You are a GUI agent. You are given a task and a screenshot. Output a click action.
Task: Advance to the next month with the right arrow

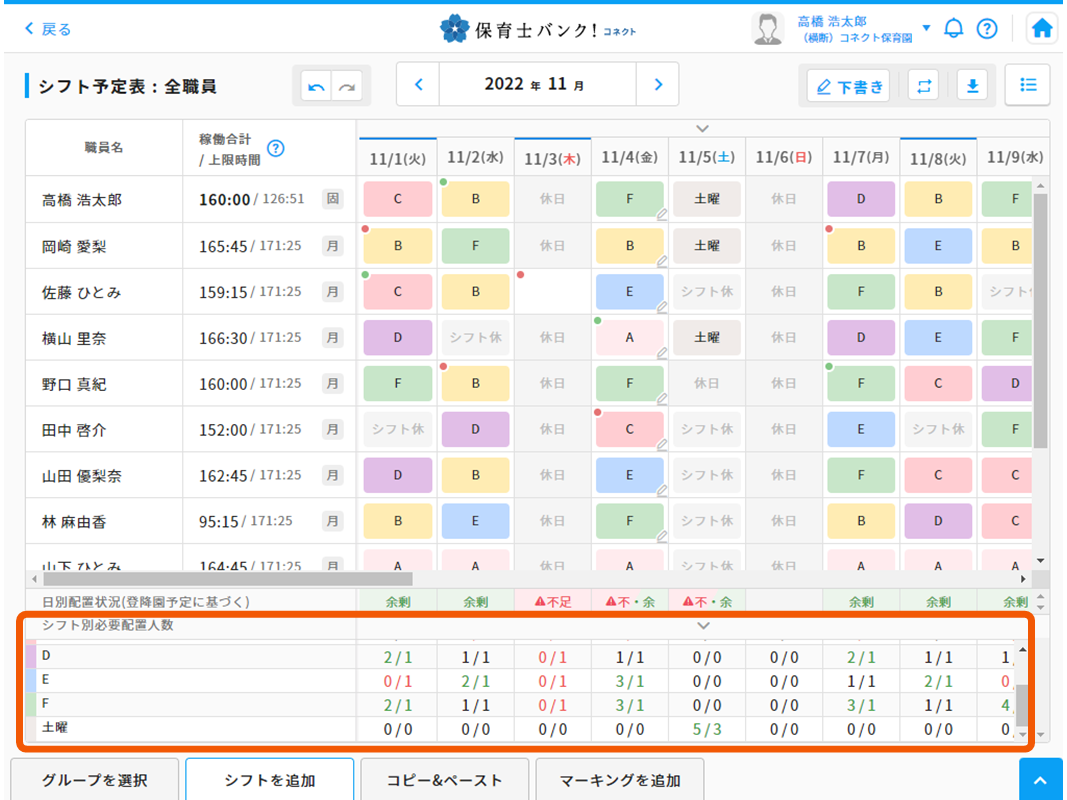(658, 85)
